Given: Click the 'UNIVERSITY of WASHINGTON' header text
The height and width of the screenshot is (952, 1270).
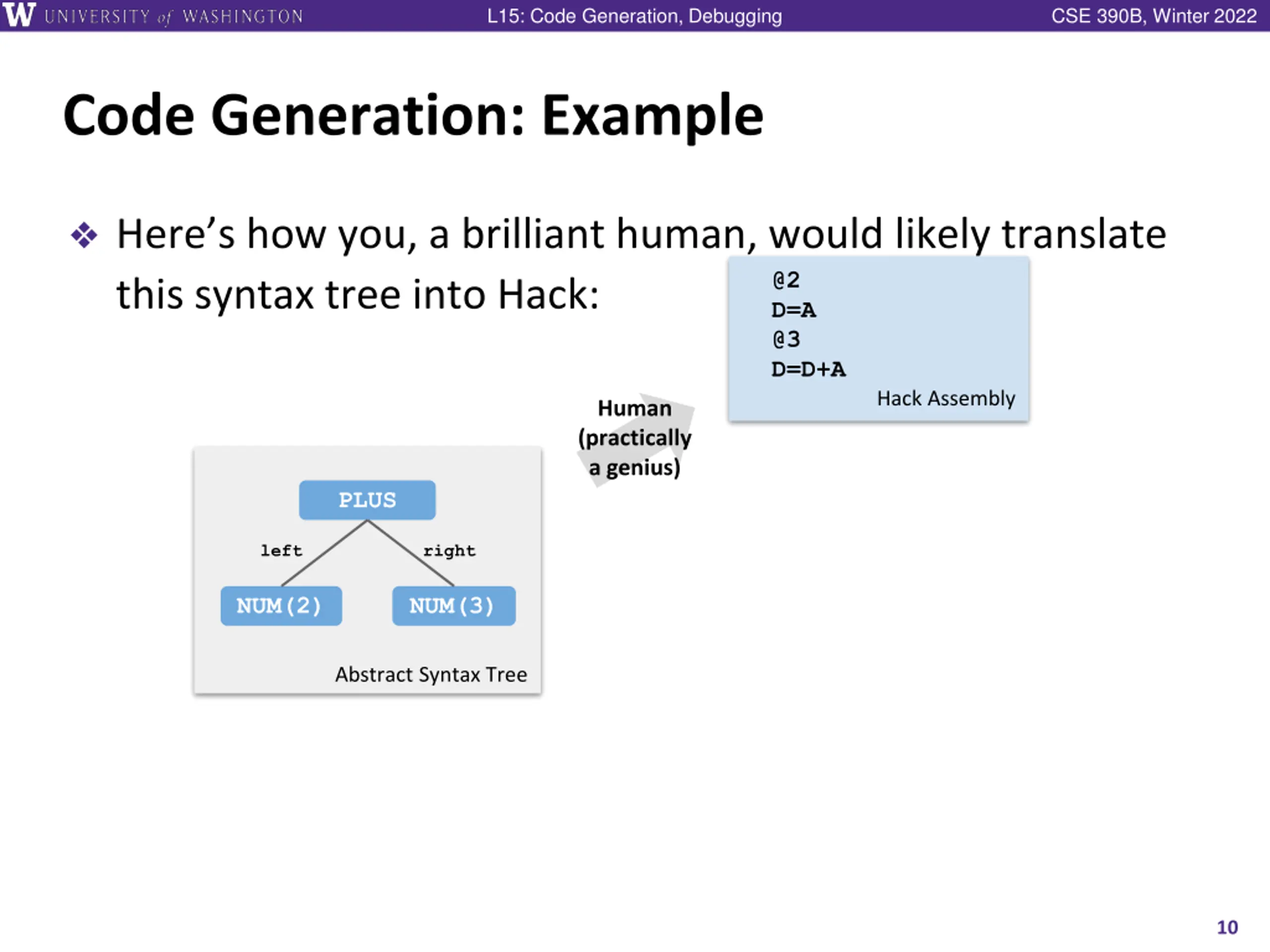Looking at the screenshot, I should click(x=174, y=17).
